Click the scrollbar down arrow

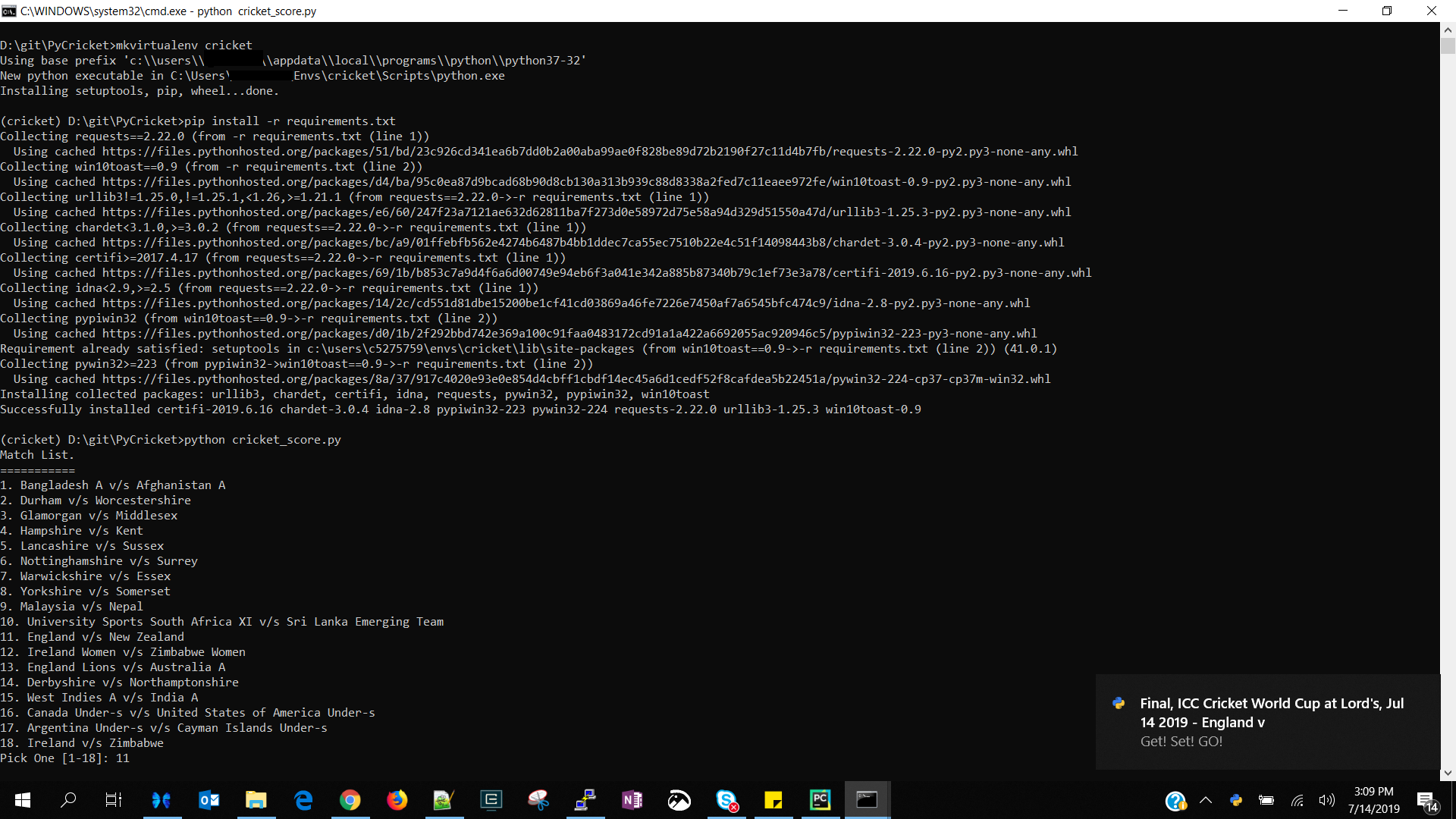coord(1448,773)
